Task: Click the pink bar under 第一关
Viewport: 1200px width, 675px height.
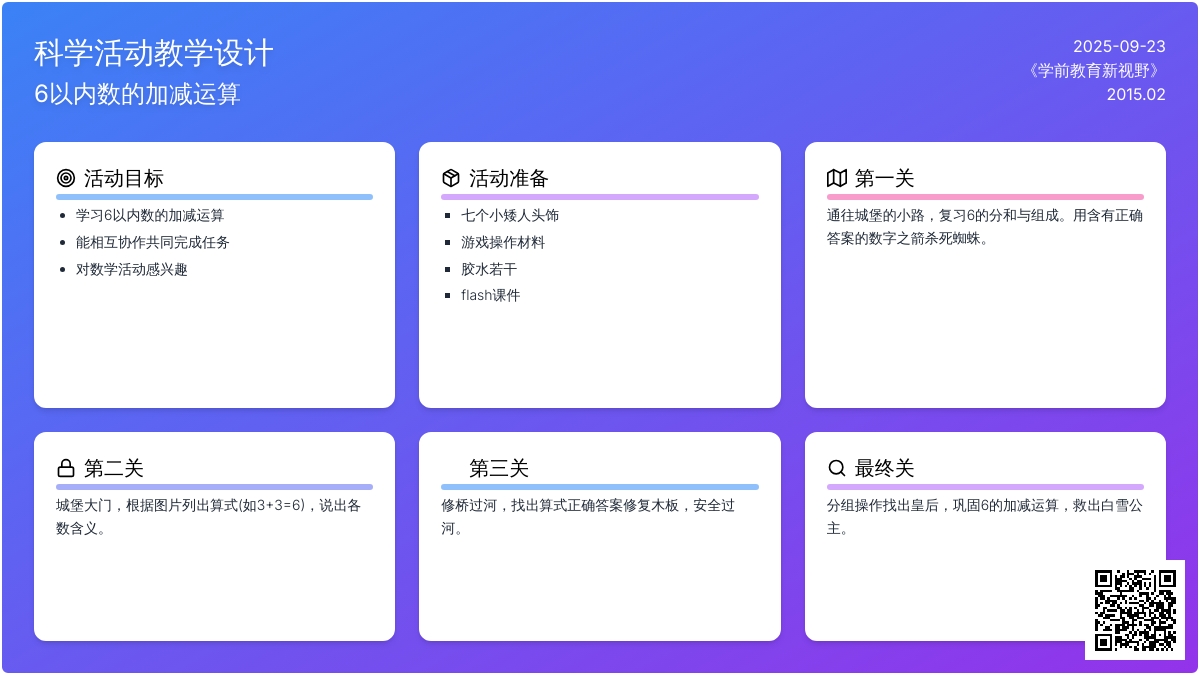Action: 985,197
